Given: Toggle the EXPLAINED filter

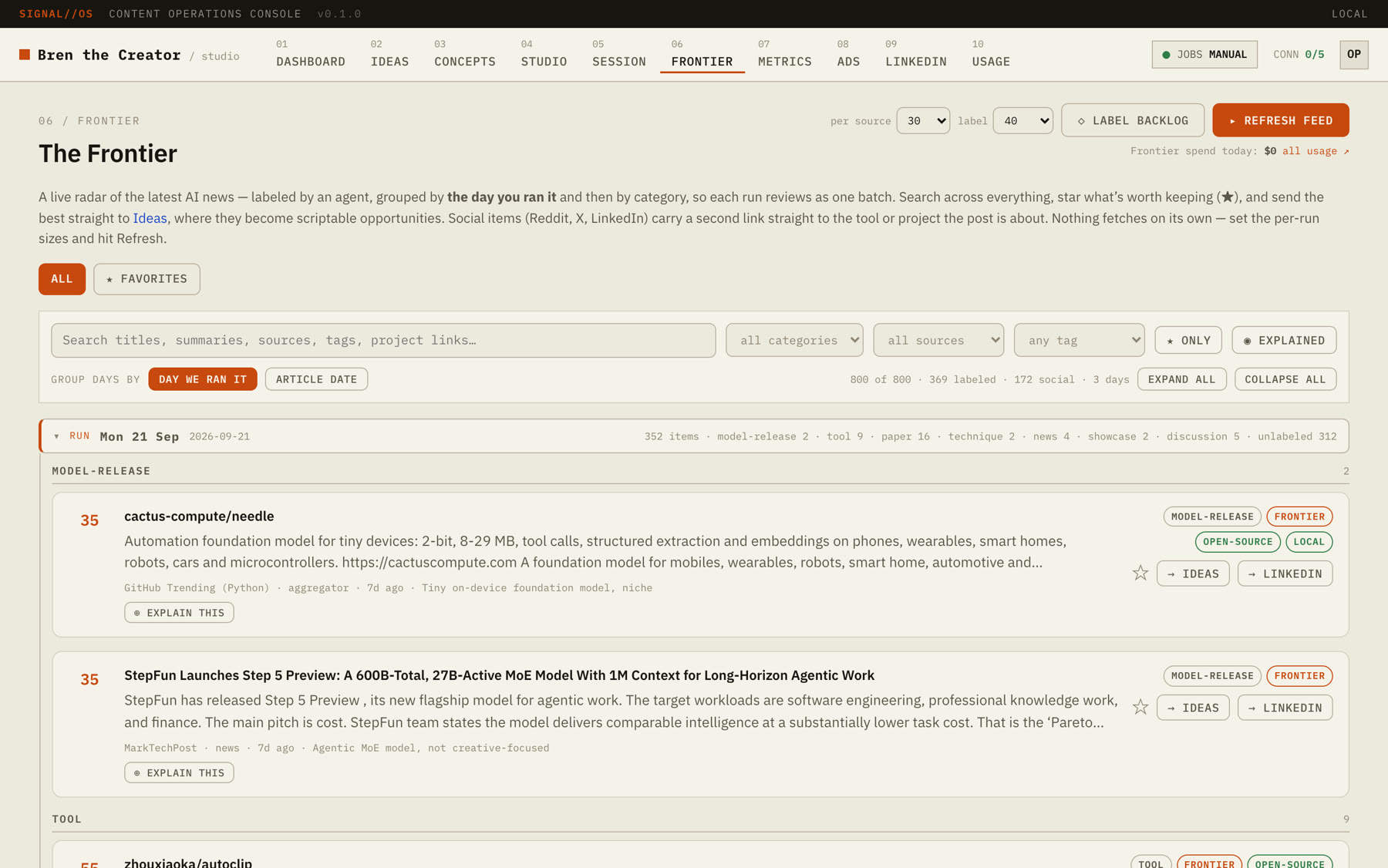Looking at the screenshot, I should point(1284,340).
